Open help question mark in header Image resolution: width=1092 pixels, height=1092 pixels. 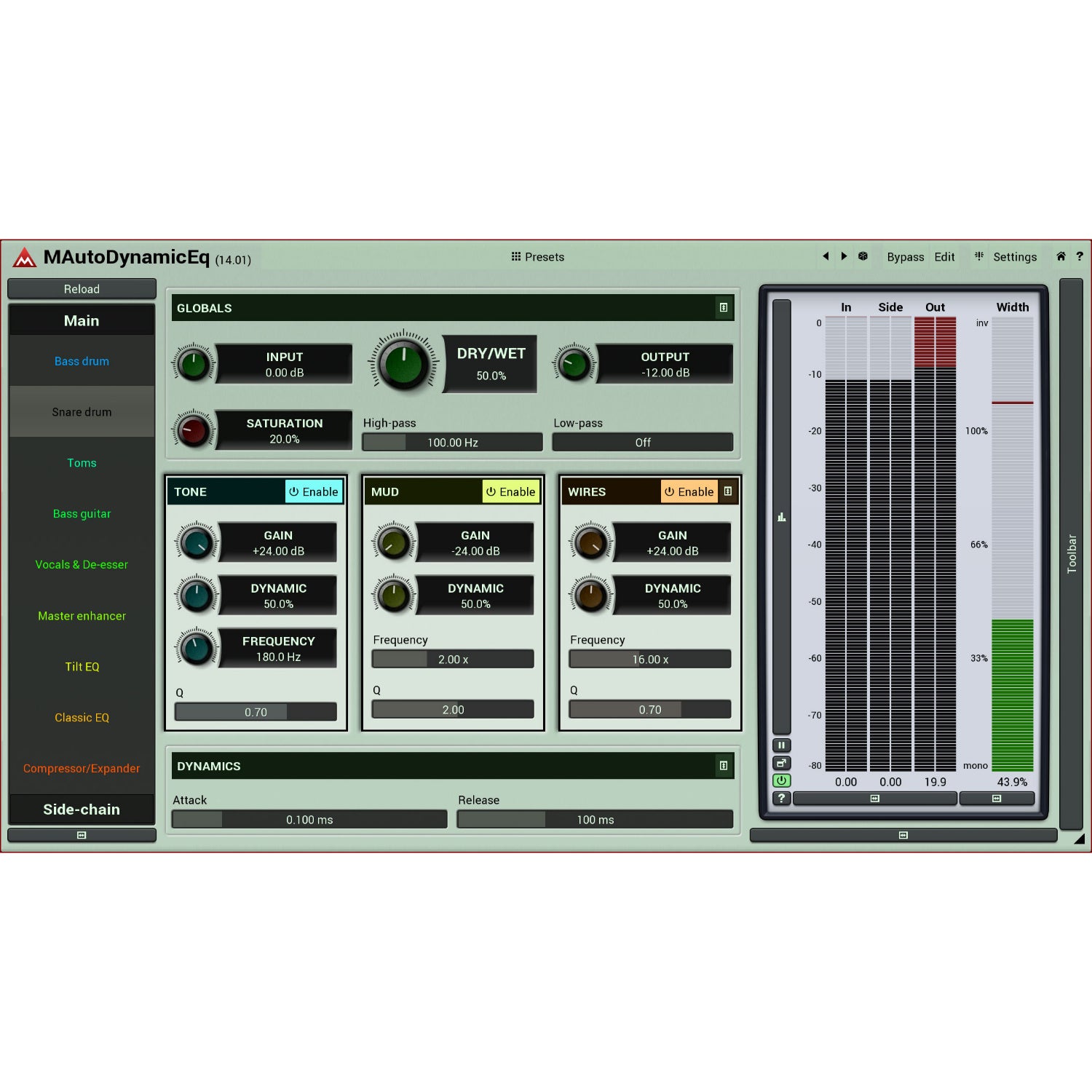point(1080,256)
